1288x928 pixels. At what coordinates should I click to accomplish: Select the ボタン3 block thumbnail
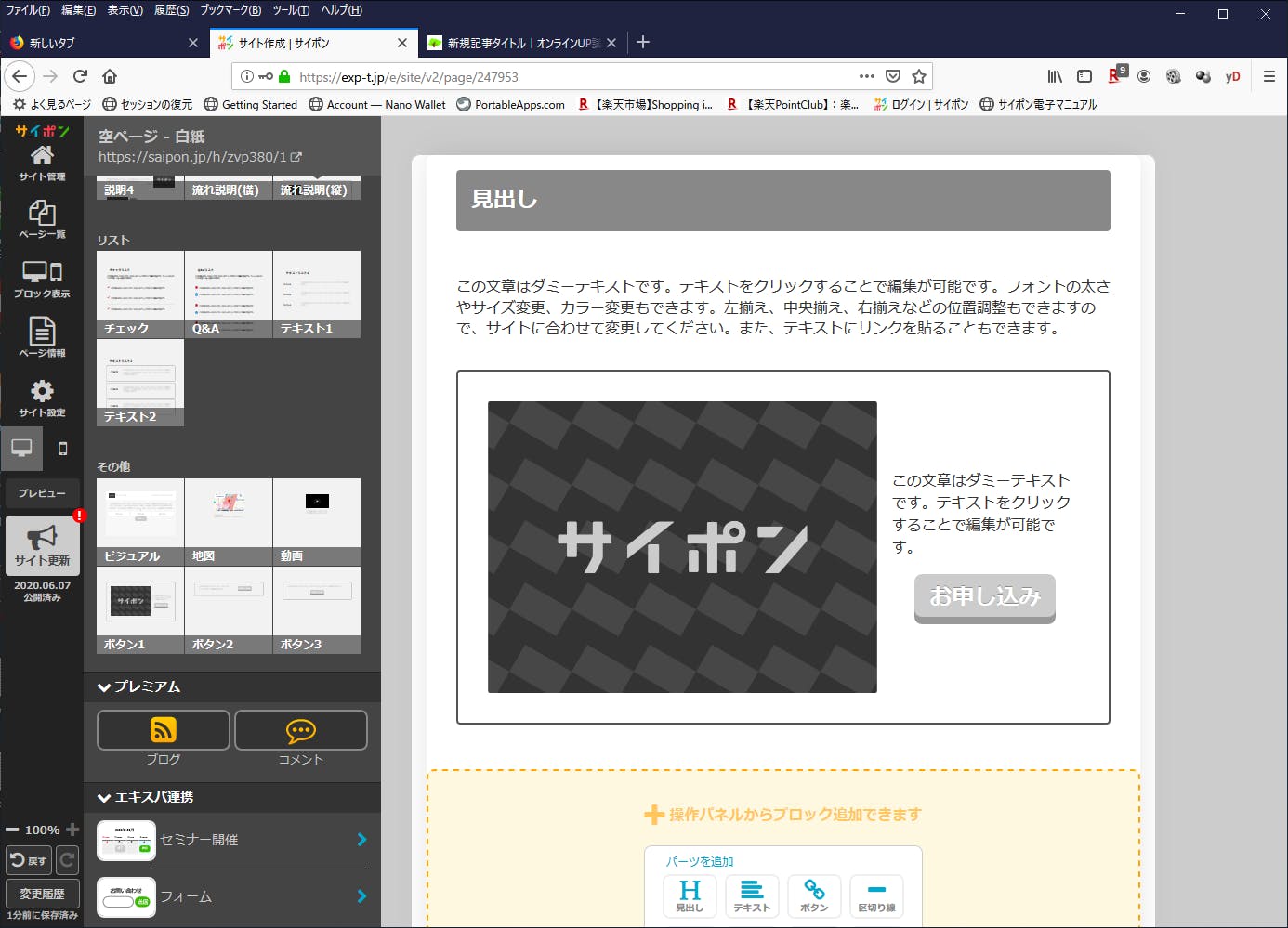click(x=317, y=609)
